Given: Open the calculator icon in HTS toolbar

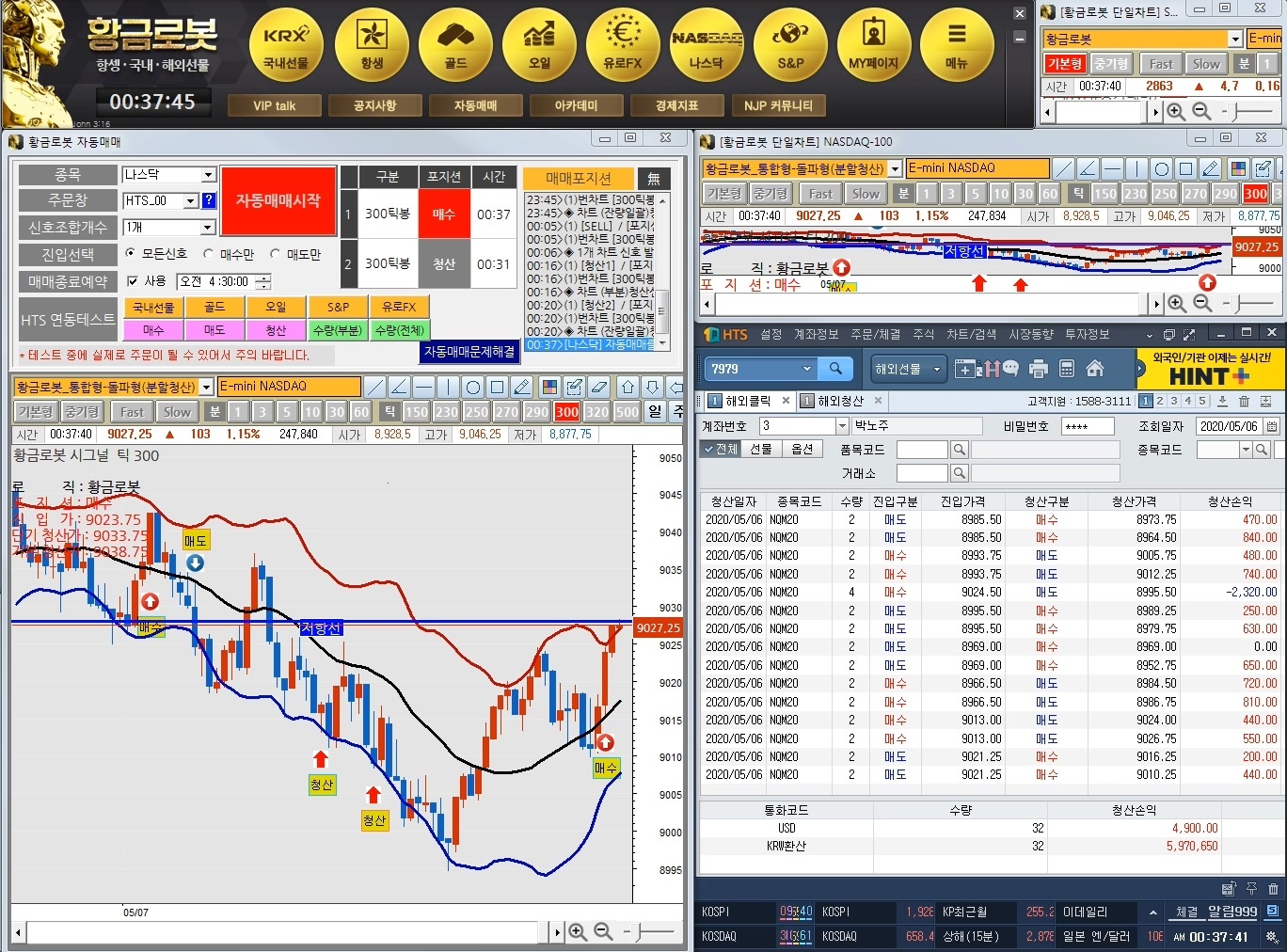Looking at the screenshot, I should coord(1067,369).
